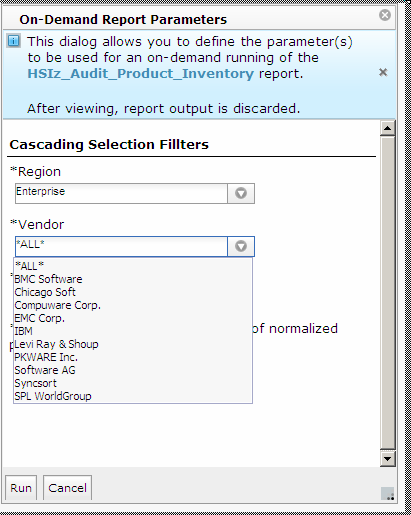This screenshot has width=411, height=515.
Task: Open the HSIz_Audit_Product_Inventory report link
Action: click(x=140, y=73)
